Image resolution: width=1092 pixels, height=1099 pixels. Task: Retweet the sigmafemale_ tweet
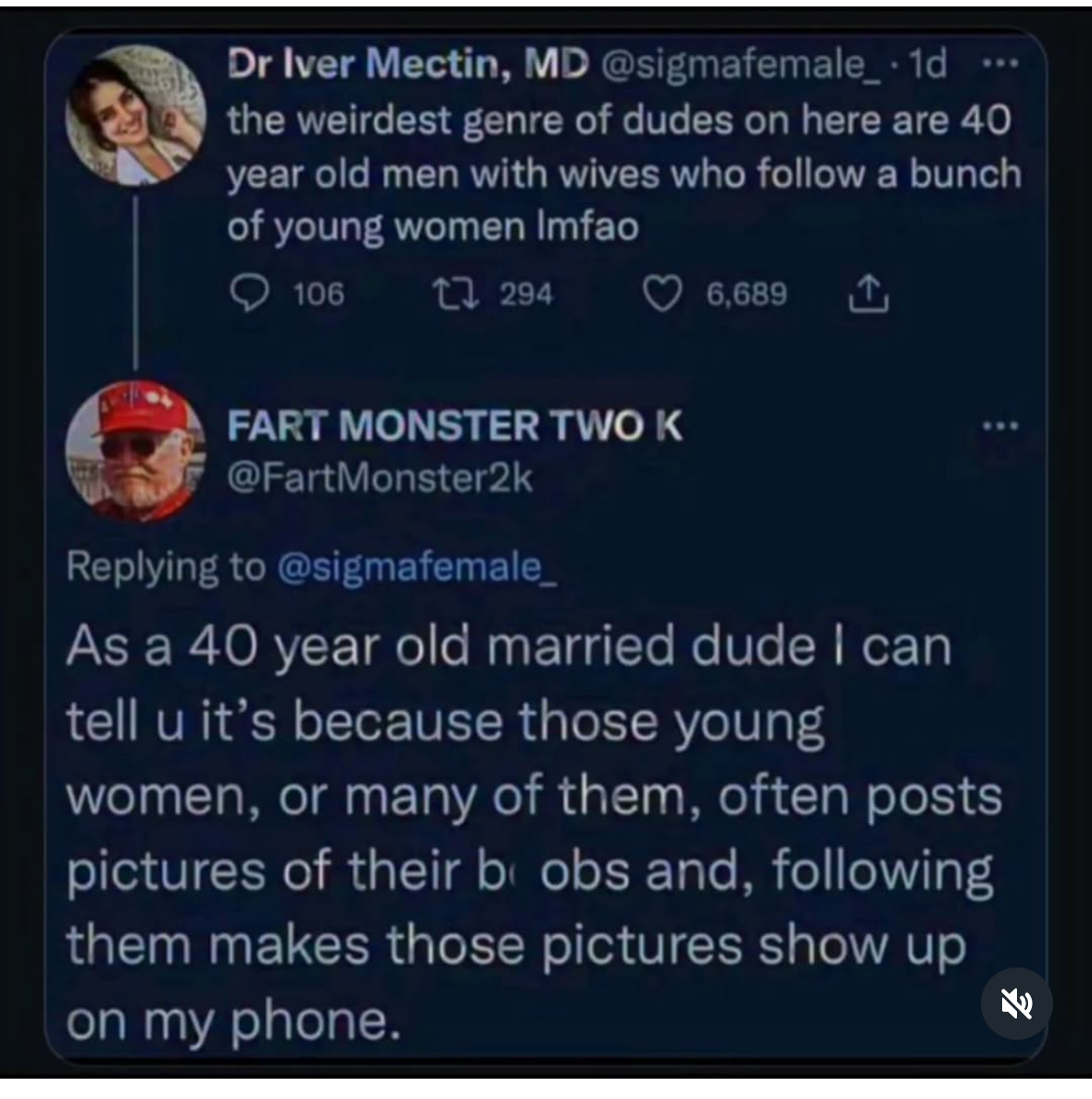pos(454,294)
